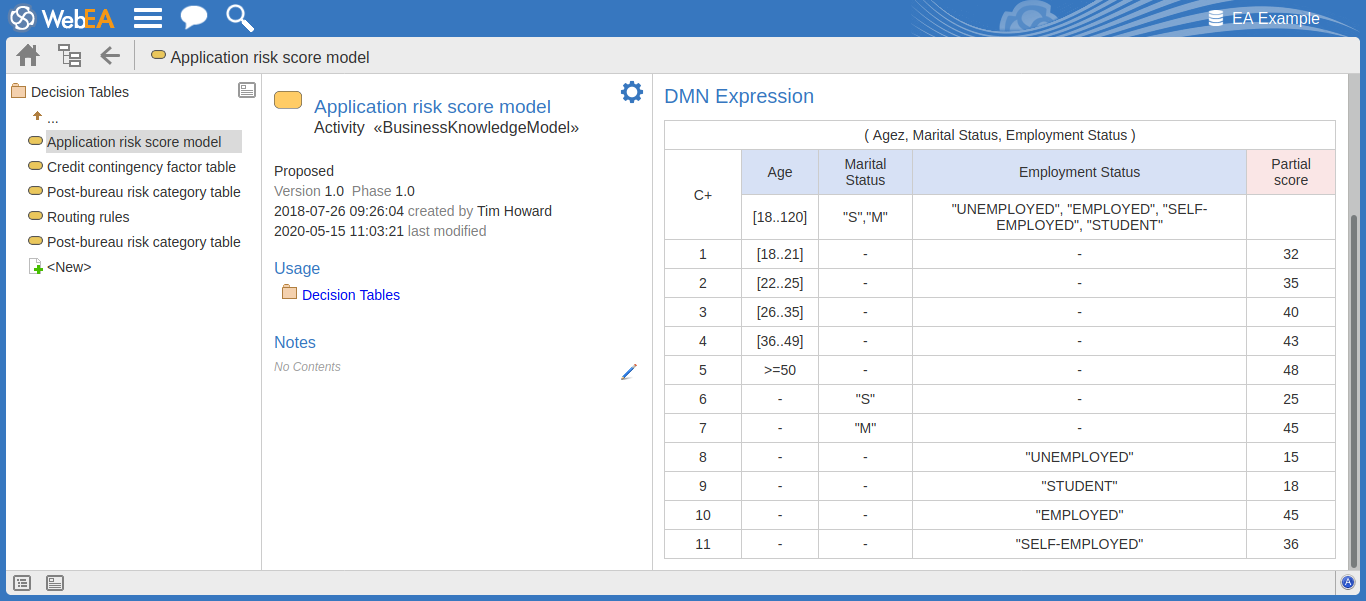Toggle browser list view icon in status bar
Viewport: 1366px width, 601px height.
tap(22, 582)
